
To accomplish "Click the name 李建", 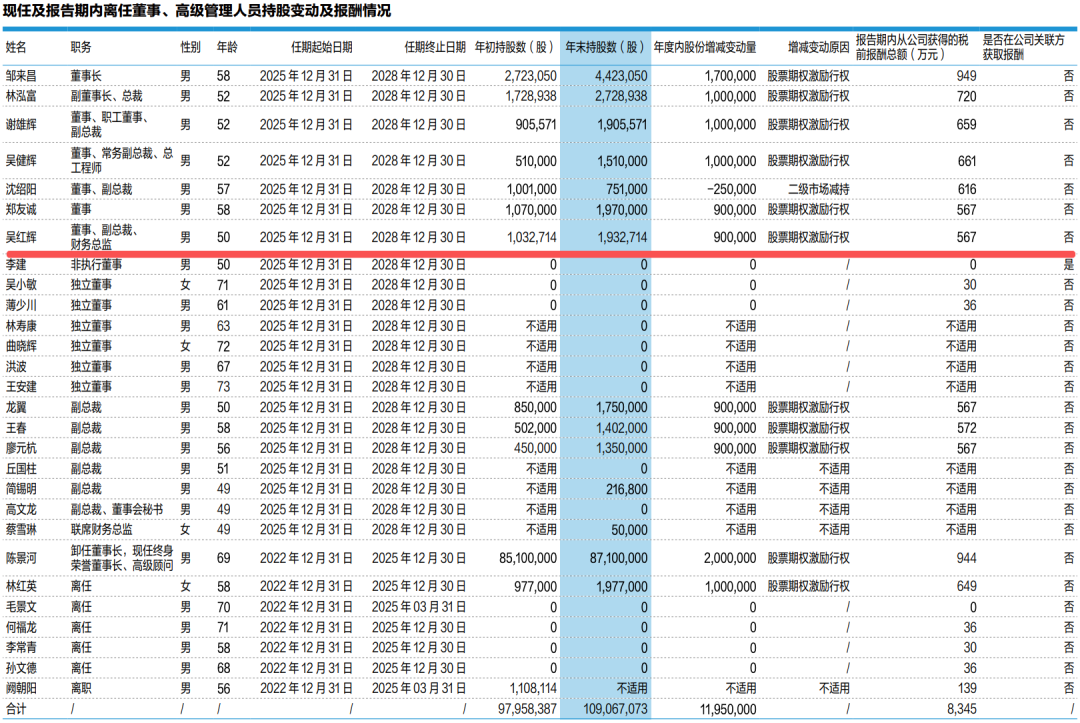I will 17,264.
